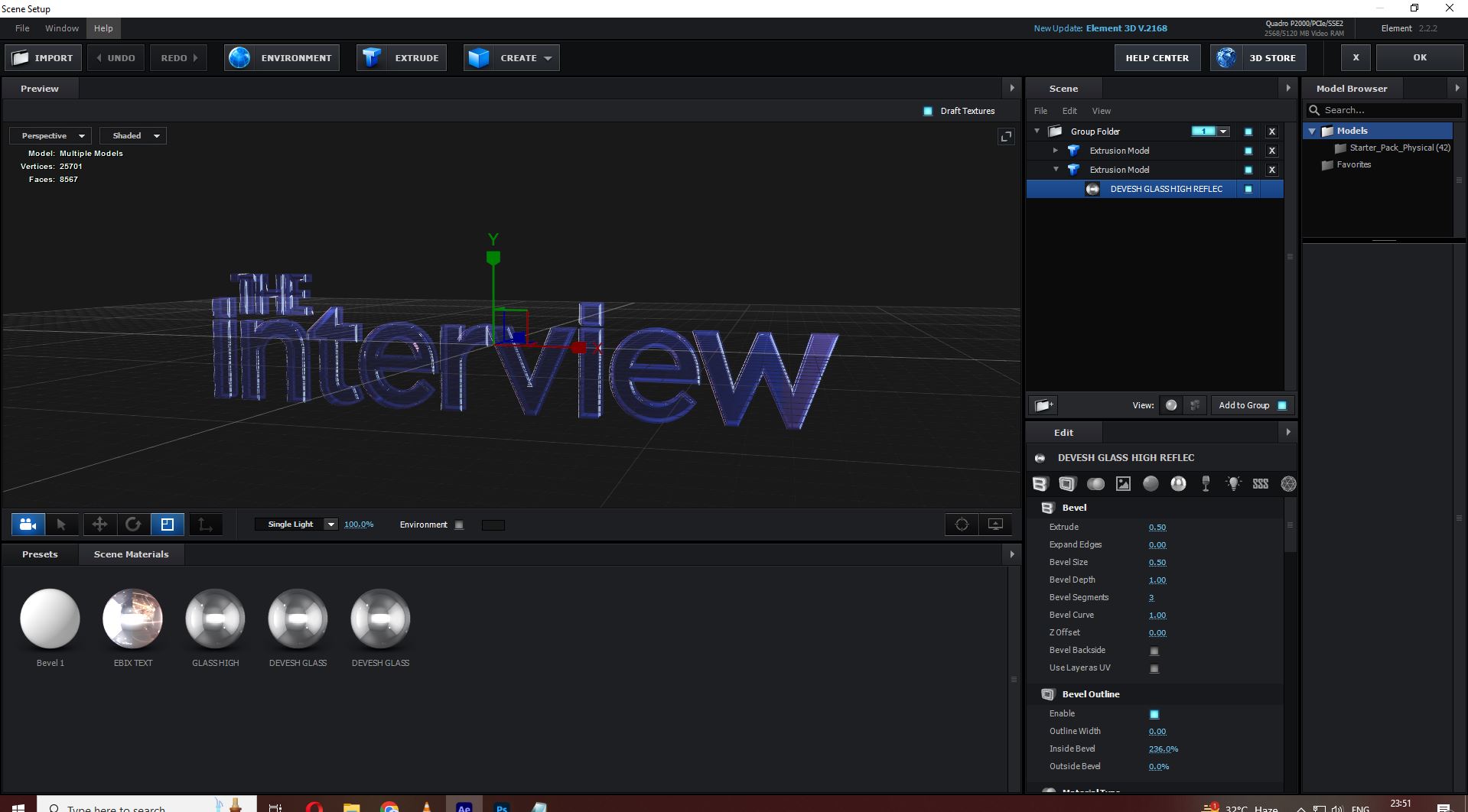Click the Inside Bevel value 236.0%
Image resolution: width=1468 pixels, height=812 pixels.
1164,749
